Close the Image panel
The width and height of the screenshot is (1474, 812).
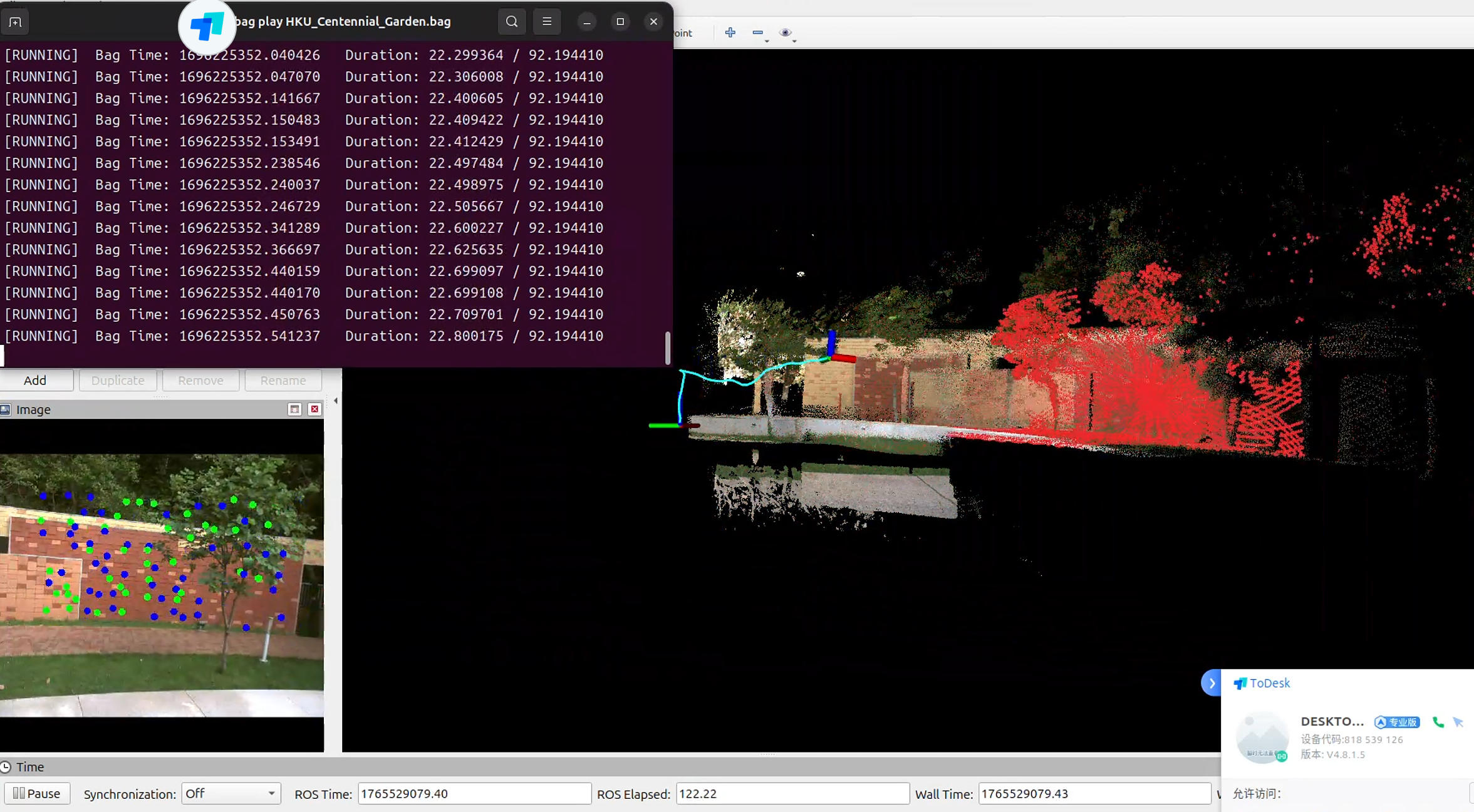click(x=314, y=409)
